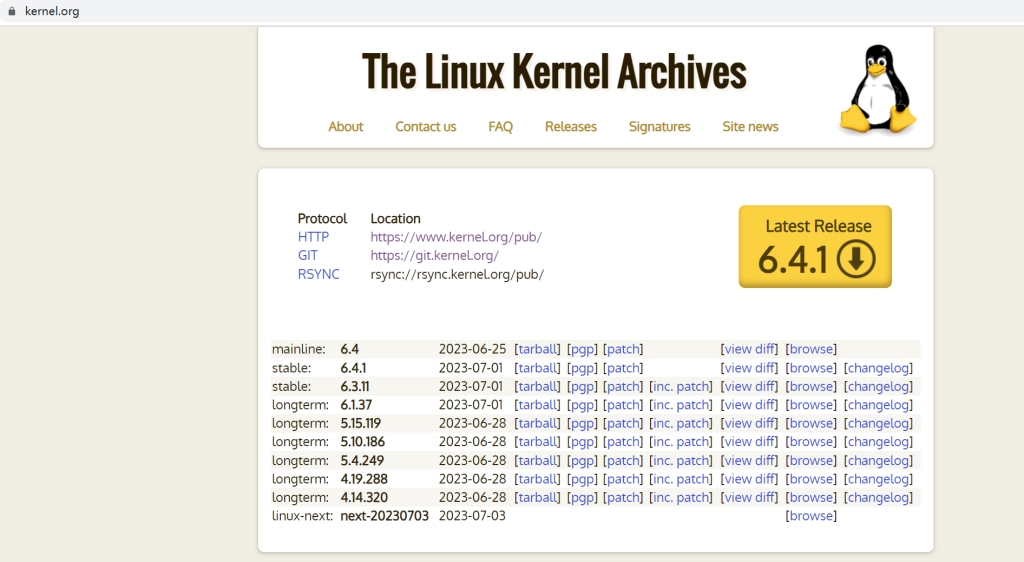Browse longterm 6.1.37 source
1024x562 pixels.
[x=811, y=405]
